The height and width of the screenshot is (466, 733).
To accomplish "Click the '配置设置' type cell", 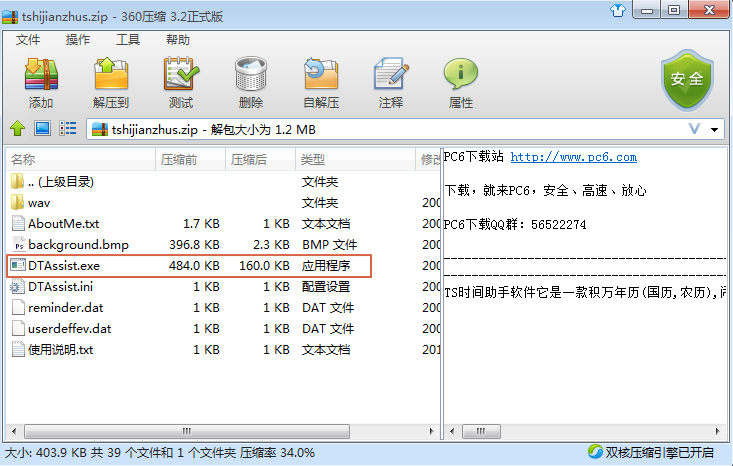I will (326, 287).
